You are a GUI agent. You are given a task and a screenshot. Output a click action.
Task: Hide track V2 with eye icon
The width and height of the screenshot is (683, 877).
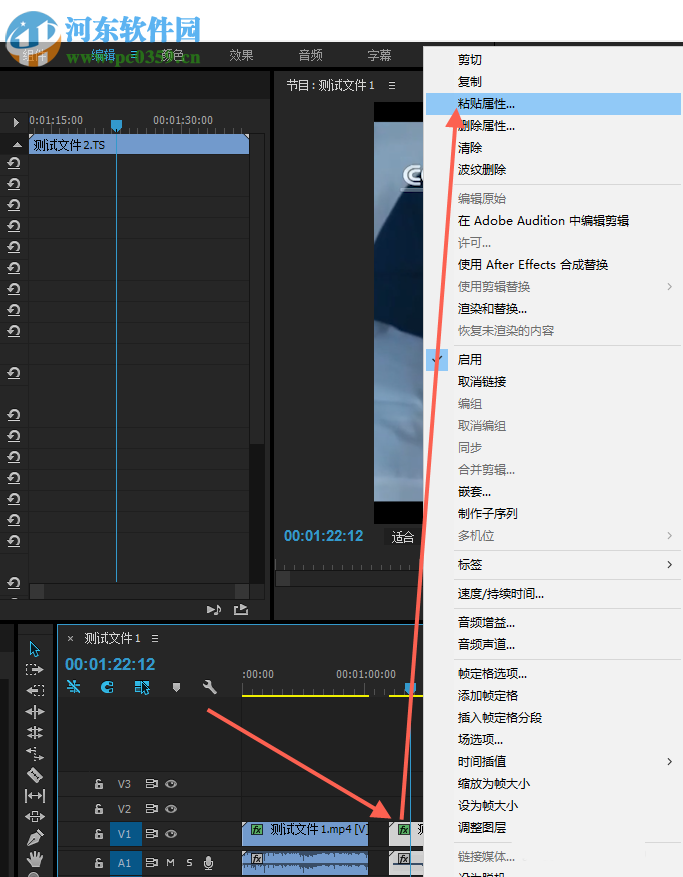(x=171, y=809)
